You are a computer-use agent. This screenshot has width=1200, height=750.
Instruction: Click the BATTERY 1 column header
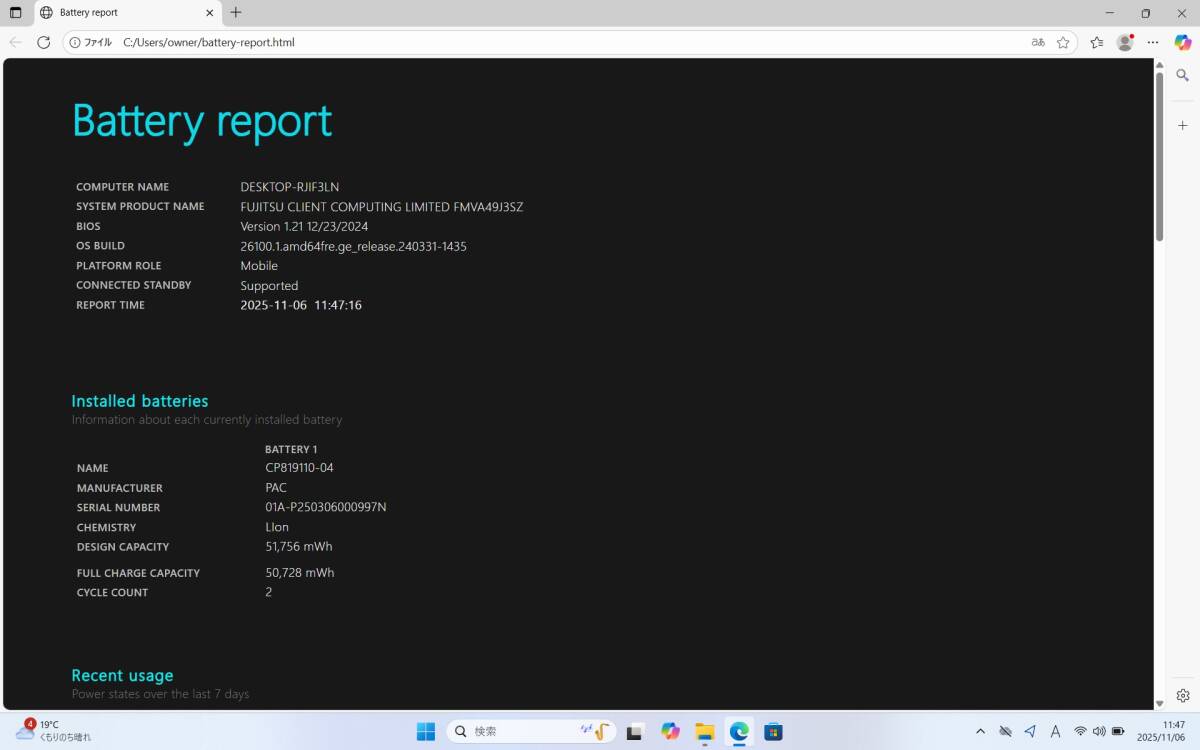pyautogui.click(x=291, y=450)
